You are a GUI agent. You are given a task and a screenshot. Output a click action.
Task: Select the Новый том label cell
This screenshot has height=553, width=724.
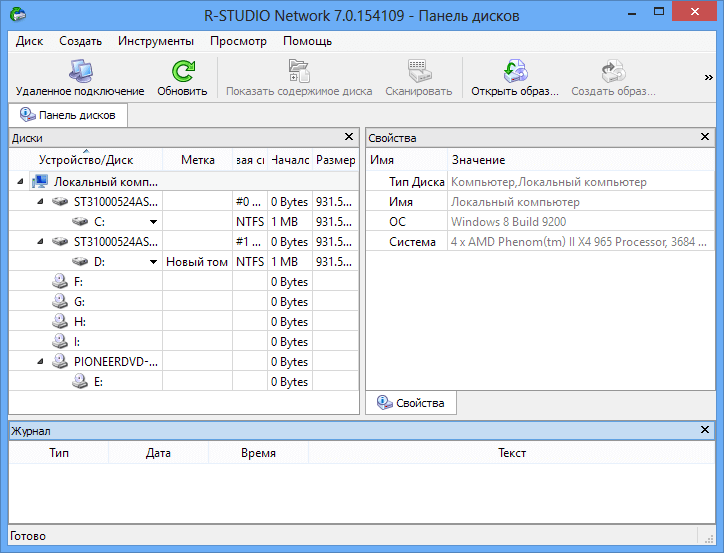coord(197,262)
